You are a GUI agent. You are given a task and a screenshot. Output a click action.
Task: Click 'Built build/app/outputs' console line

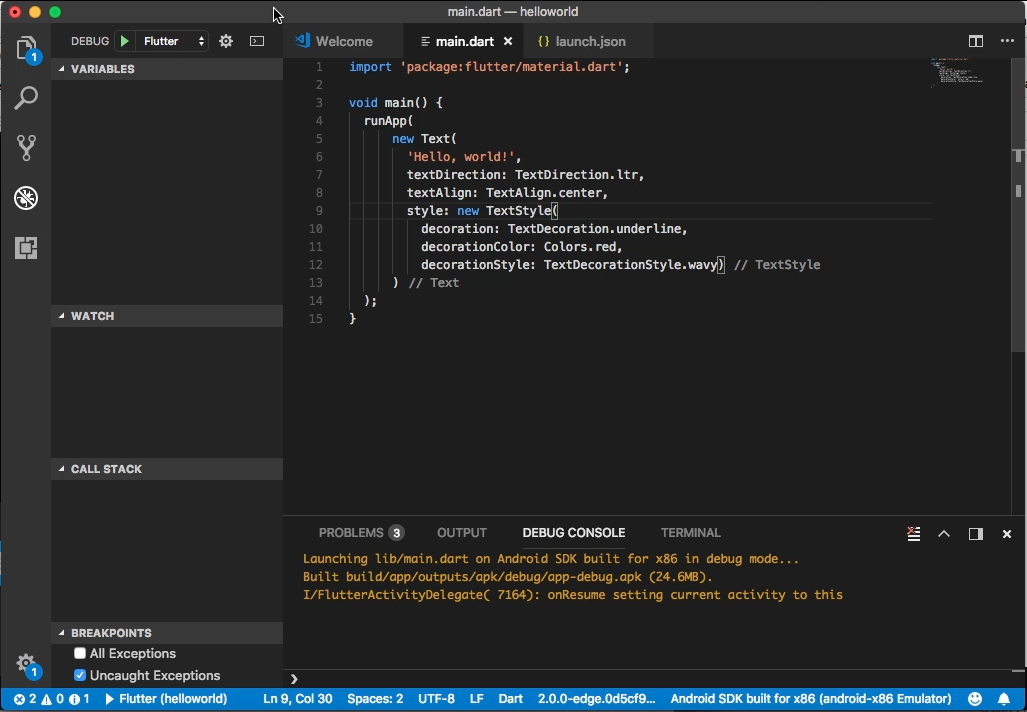[x=507, y=577]
